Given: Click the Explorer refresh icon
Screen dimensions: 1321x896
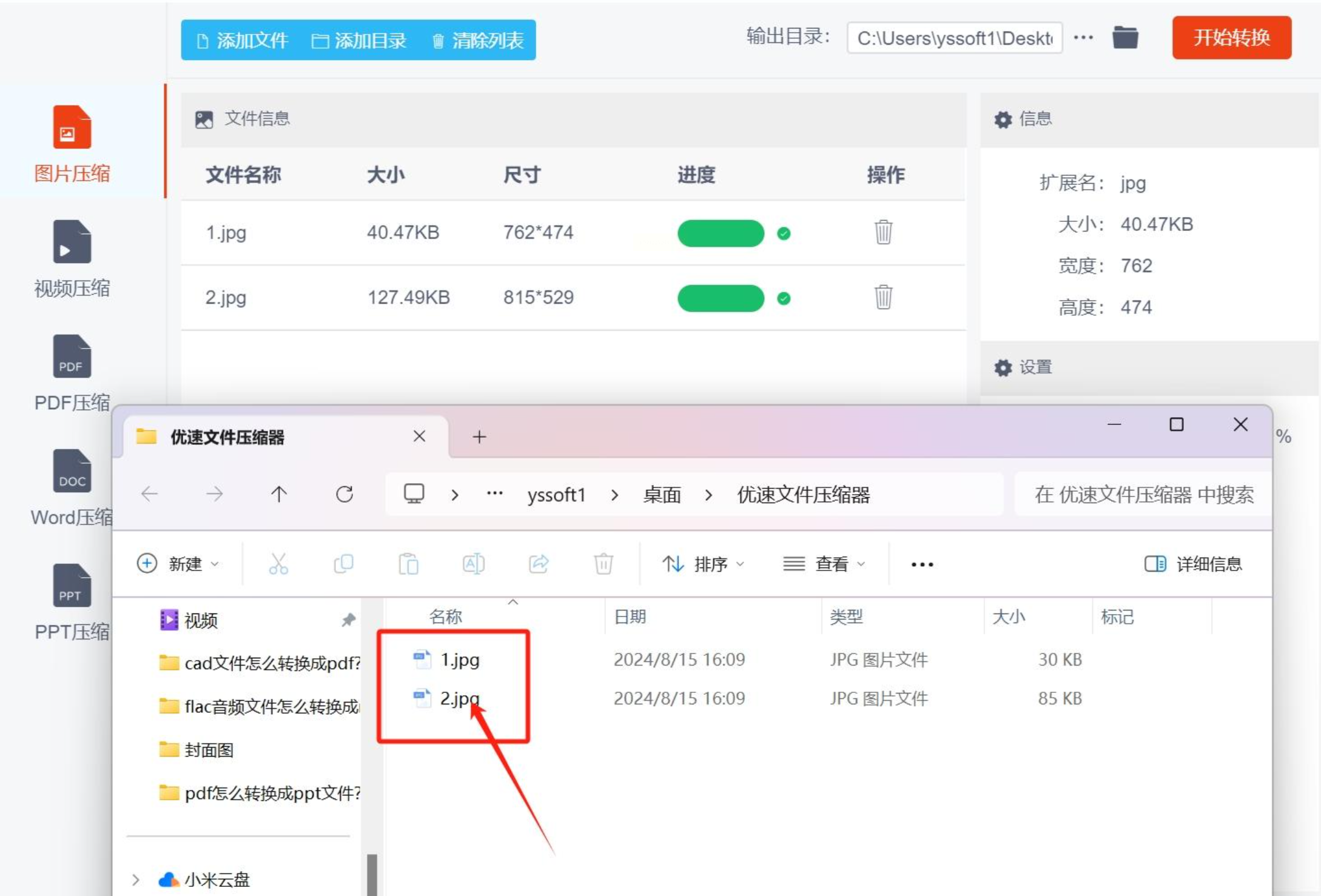Looking at the screenshot, I should tap(345, 495).
